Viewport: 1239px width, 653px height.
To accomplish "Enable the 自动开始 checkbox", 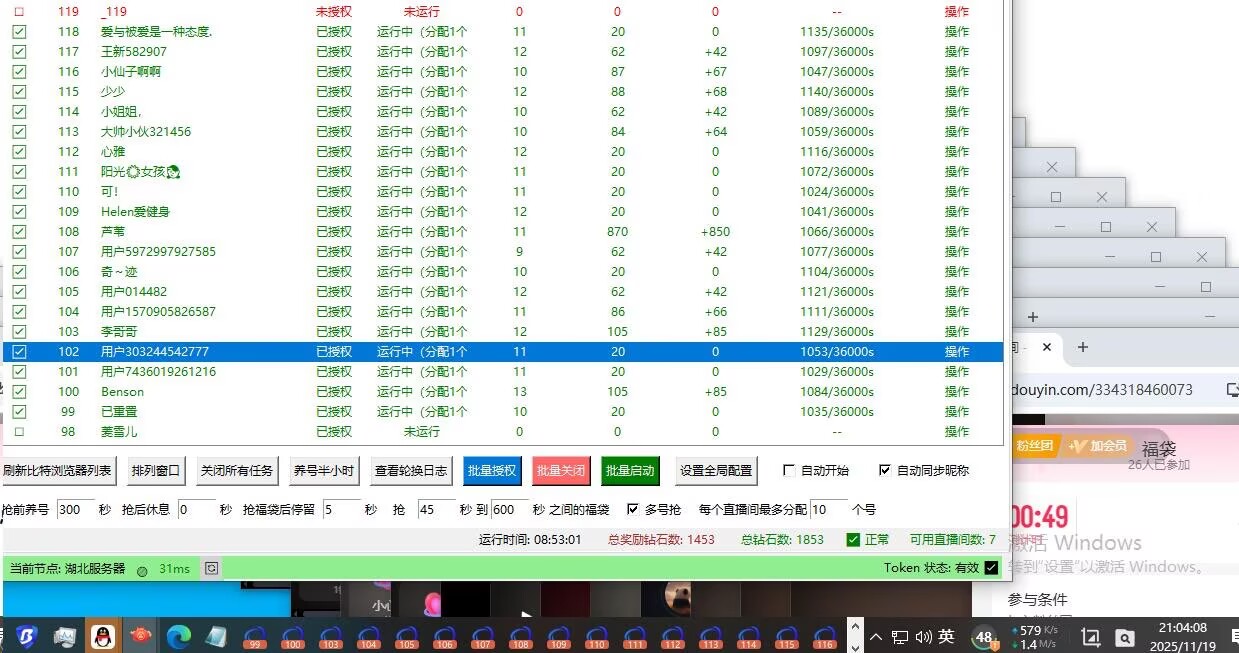I will click(789, 470).
